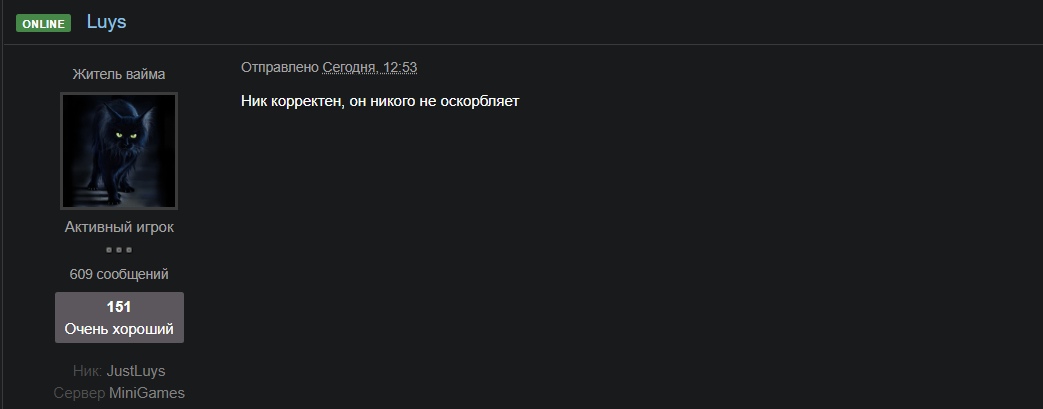Open the Luys profile link
The height and width of the screenshot is (409, 1043).
click(106, 22)
